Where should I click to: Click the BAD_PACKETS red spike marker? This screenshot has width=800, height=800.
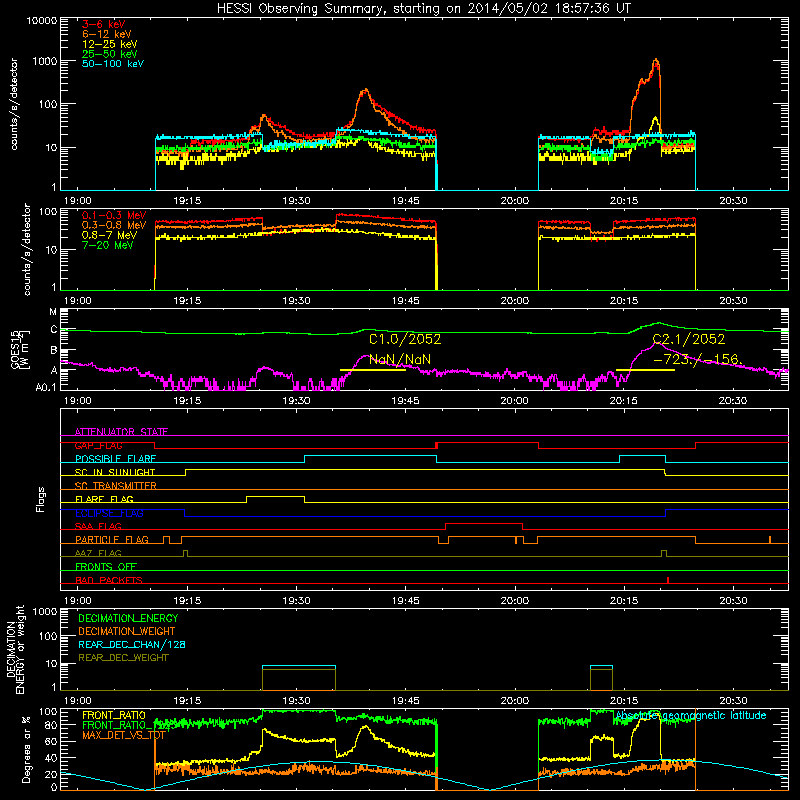pyautogui.click(x=668, y=580)
